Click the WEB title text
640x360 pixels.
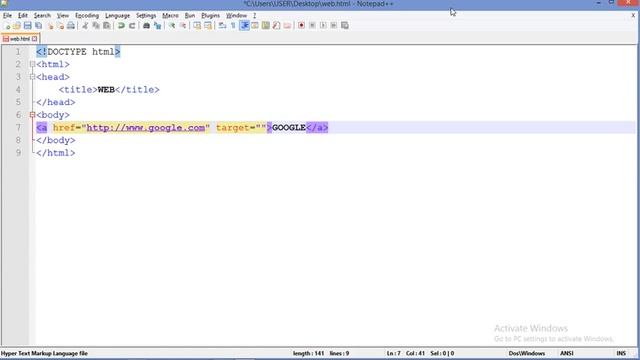[x=106, y=90]
